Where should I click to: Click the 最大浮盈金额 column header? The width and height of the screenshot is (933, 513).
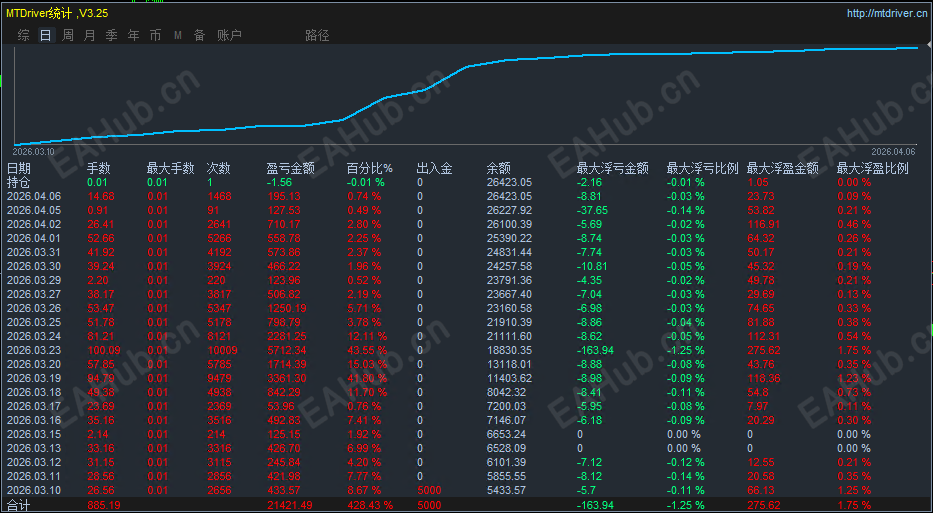pos(782,169)
